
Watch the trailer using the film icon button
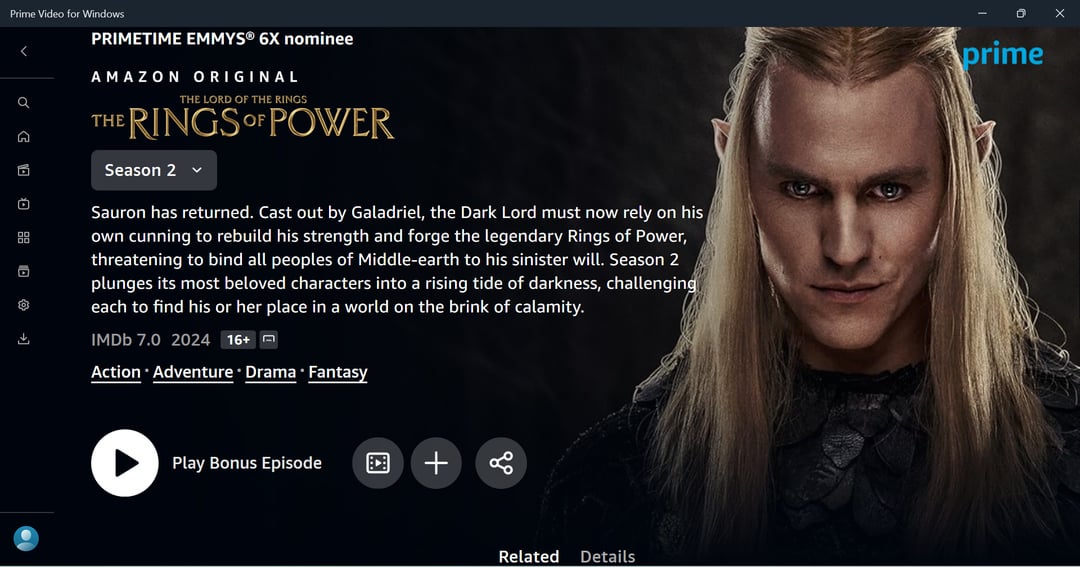pyautogui.click(x=377, y=463)
